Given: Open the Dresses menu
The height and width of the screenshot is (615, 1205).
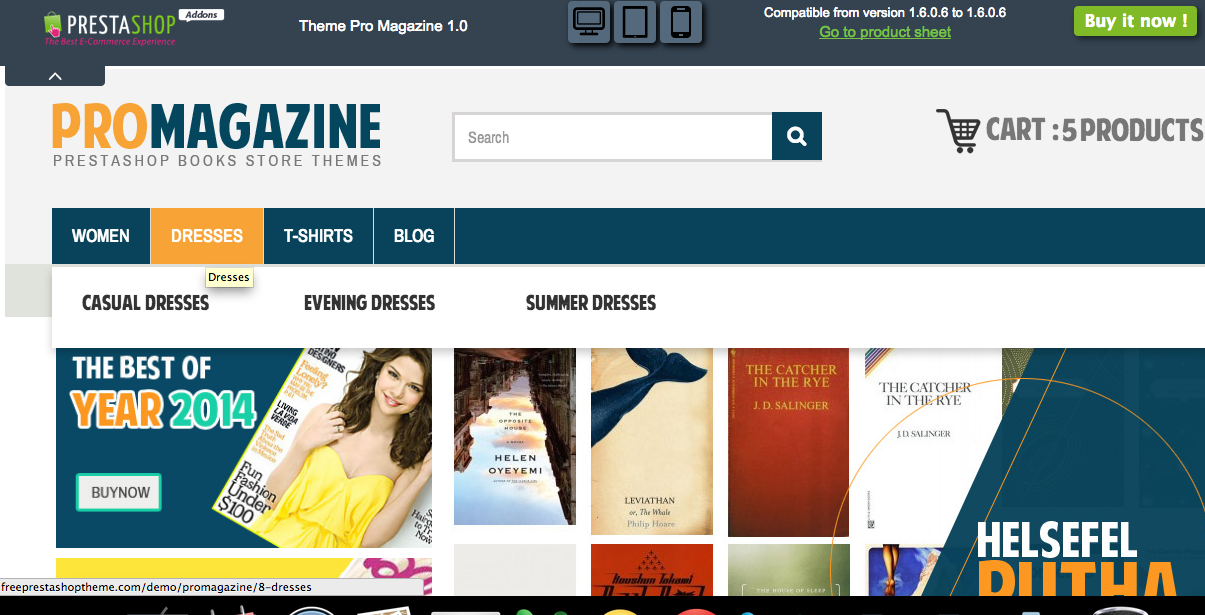Looking at the screenshot, I should 207,236.
